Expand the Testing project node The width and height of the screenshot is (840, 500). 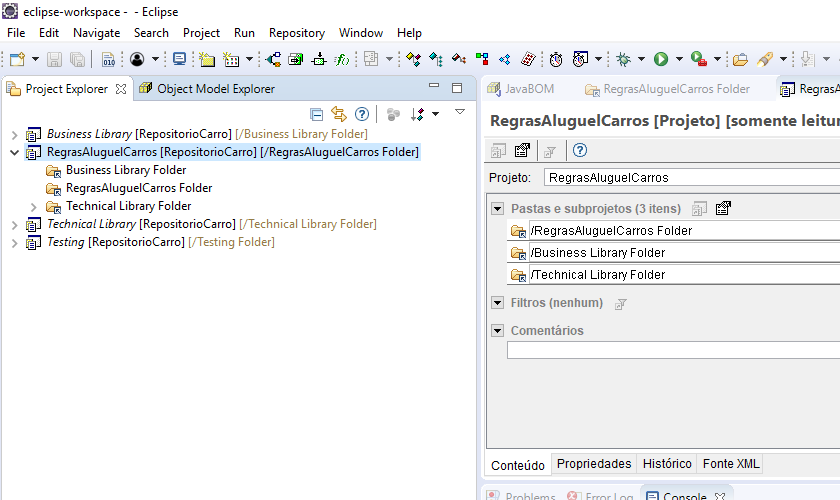coord(14,243)
